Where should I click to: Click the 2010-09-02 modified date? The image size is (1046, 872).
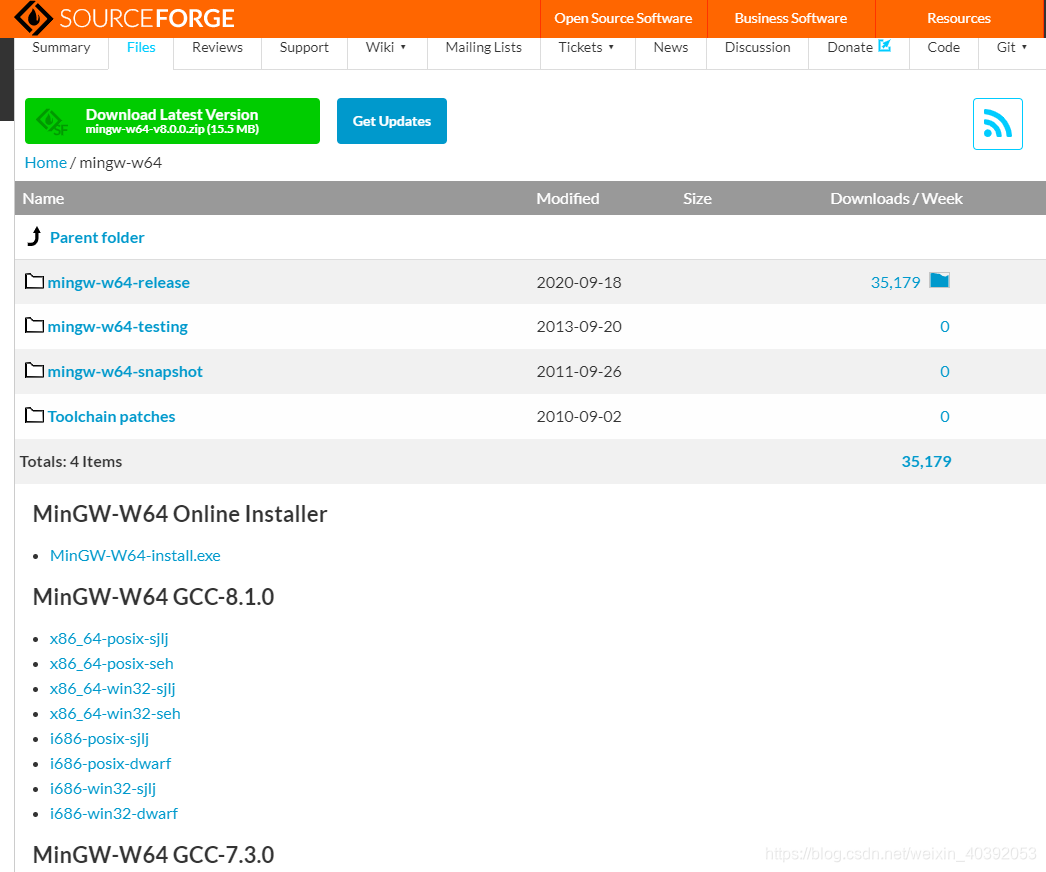click(x=579, y=417)
